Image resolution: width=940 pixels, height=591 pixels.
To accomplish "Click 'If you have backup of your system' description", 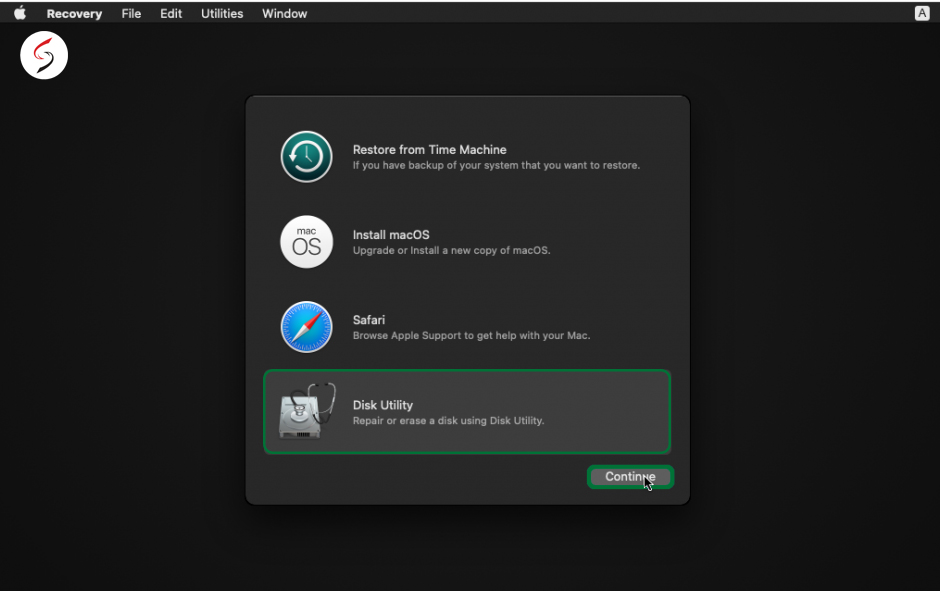I will (496, 165).
